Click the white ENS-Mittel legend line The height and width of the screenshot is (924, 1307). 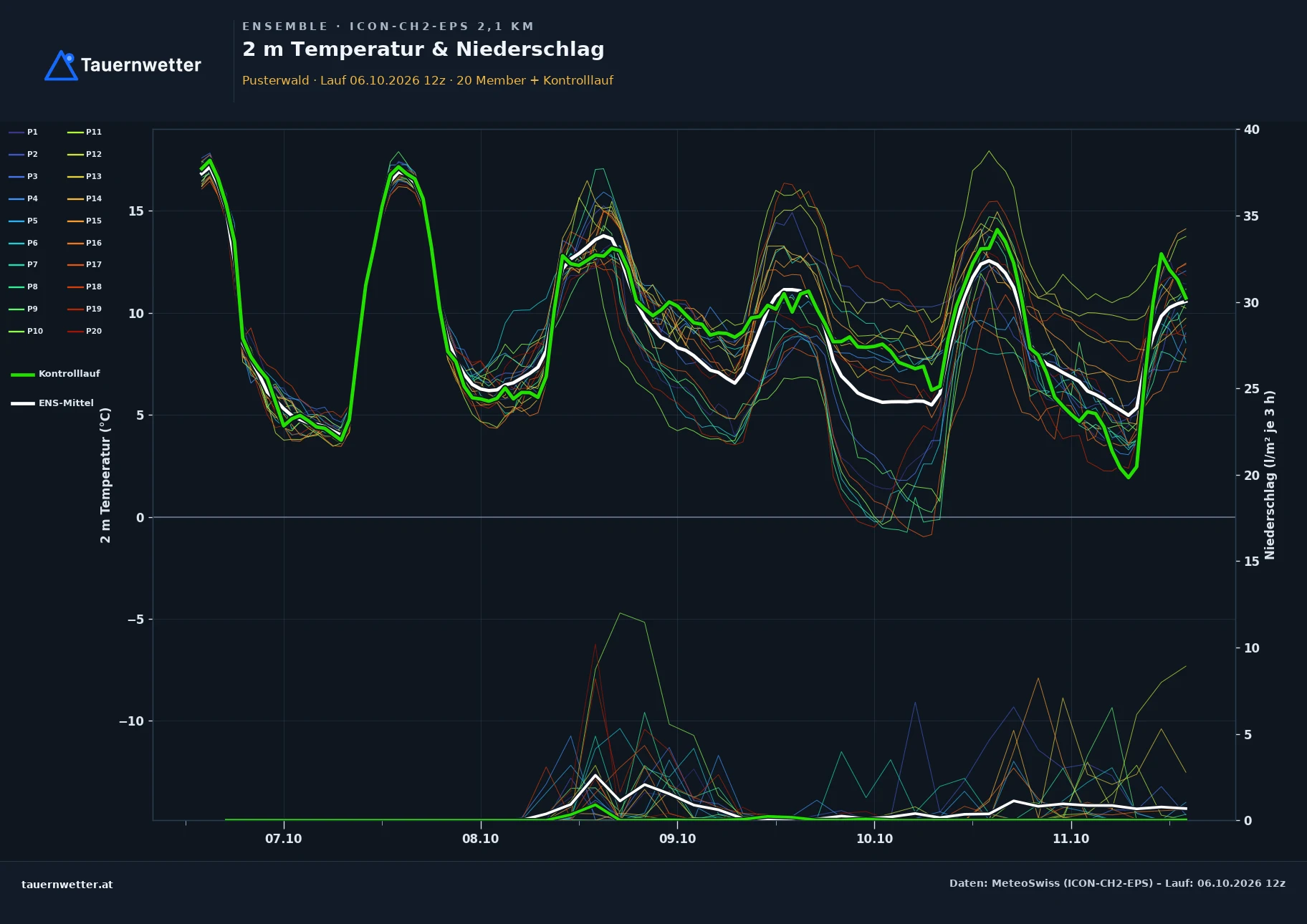pyautogui.click(x=23, y=403)
